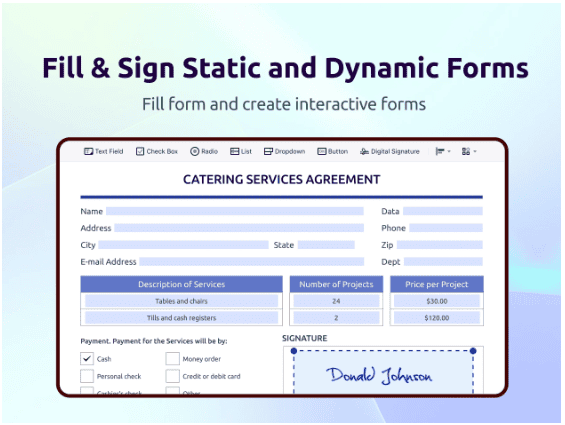
Task: Select the Button tool icon
Action: [x=321, y=151]
